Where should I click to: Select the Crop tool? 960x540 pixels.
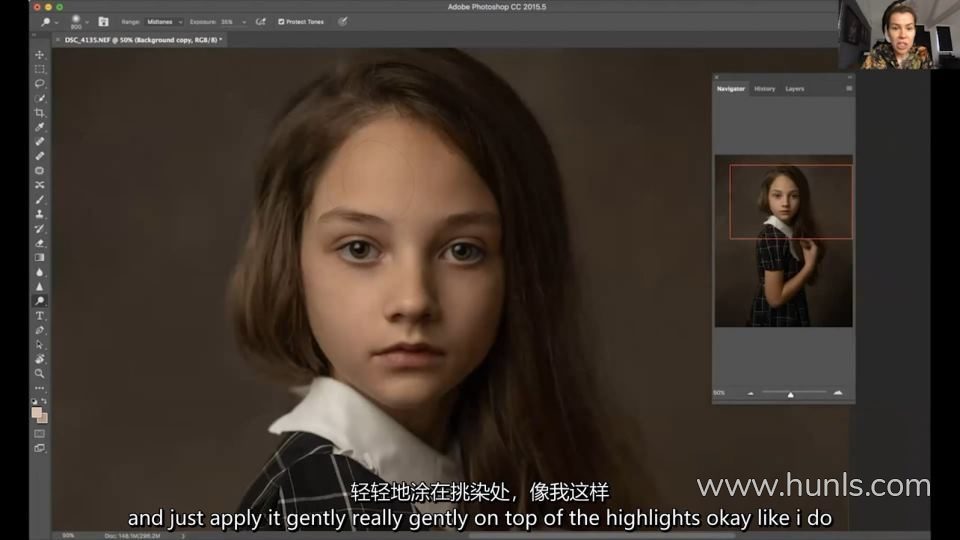(40, 113)
